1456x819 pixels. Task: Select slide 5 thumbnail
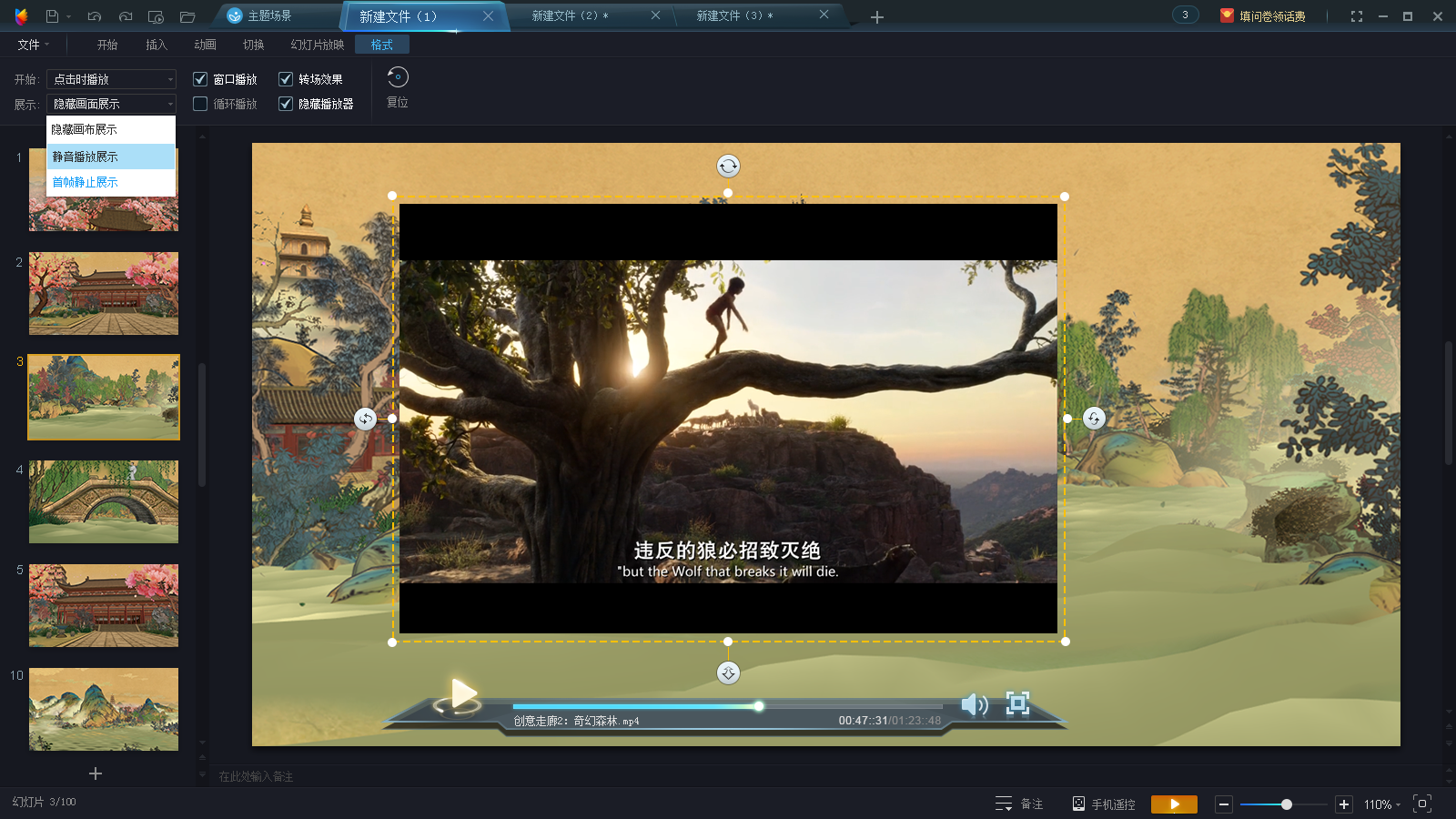click(104, 606)
